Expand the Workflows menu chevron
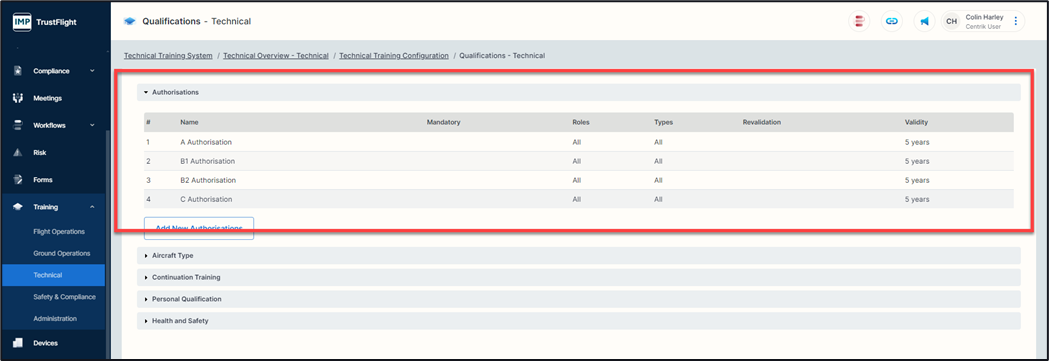1049x361 pixels. pos(92,125)
